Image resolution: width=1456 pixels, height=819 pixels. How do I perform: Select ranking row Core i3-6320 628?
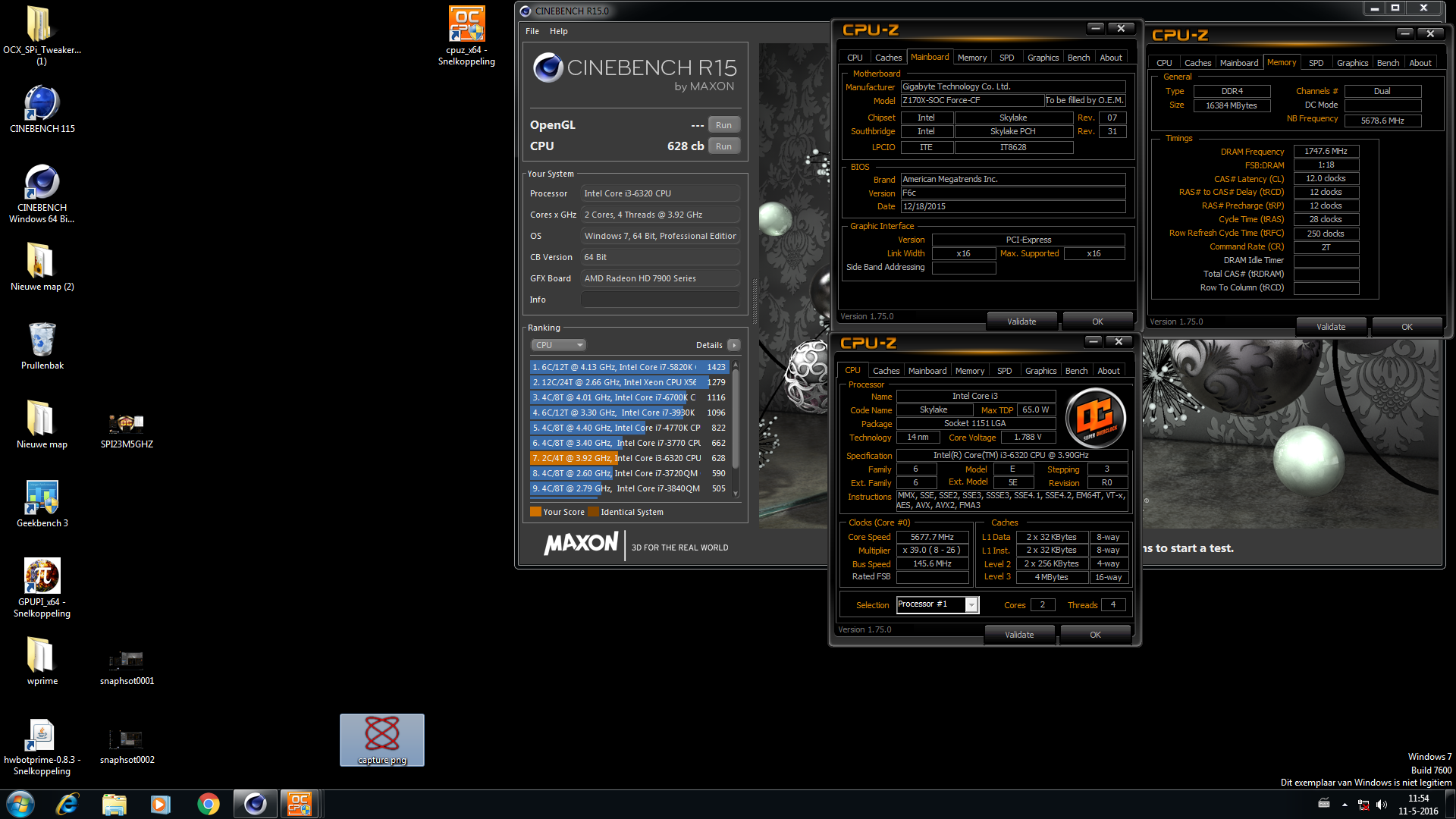coord(629,458)
